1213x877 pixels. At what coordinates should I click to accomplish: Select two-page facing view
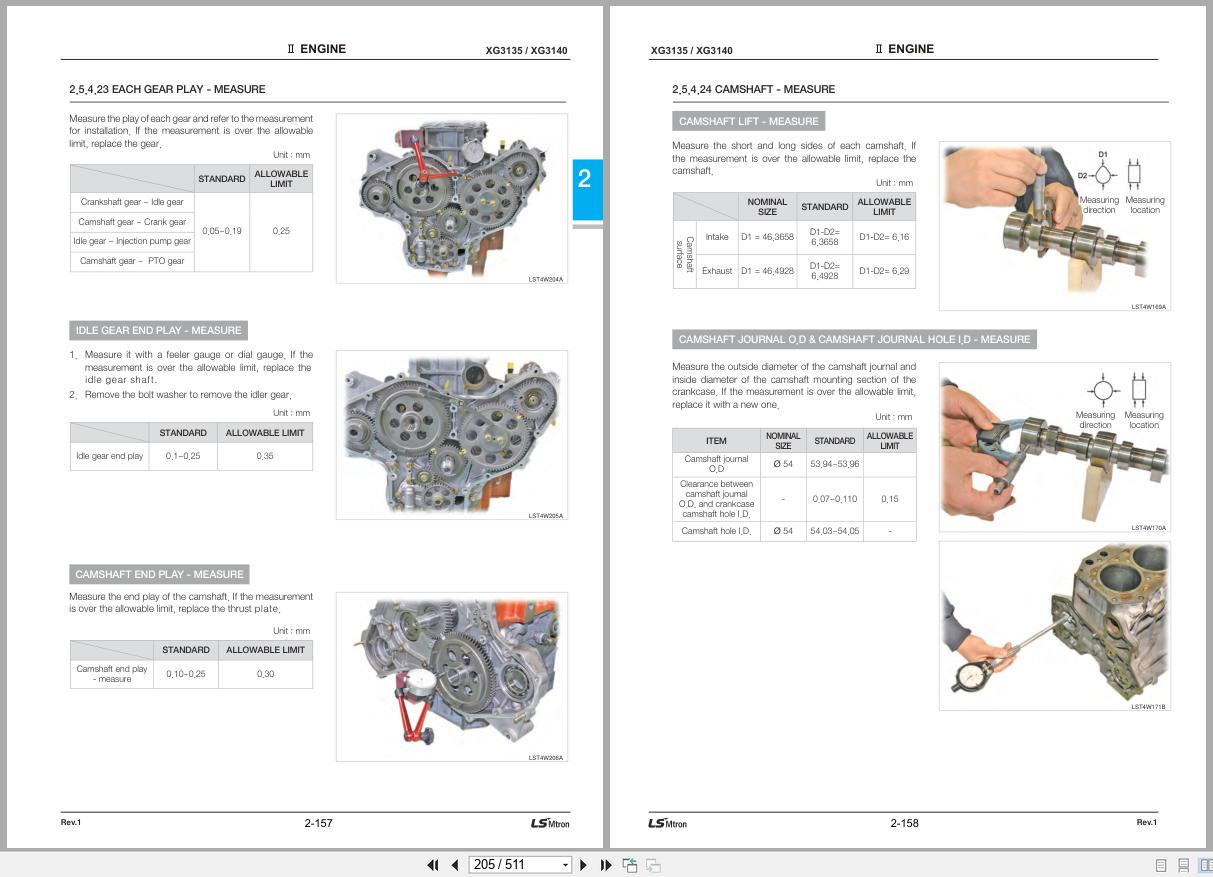click(1205, 866)
